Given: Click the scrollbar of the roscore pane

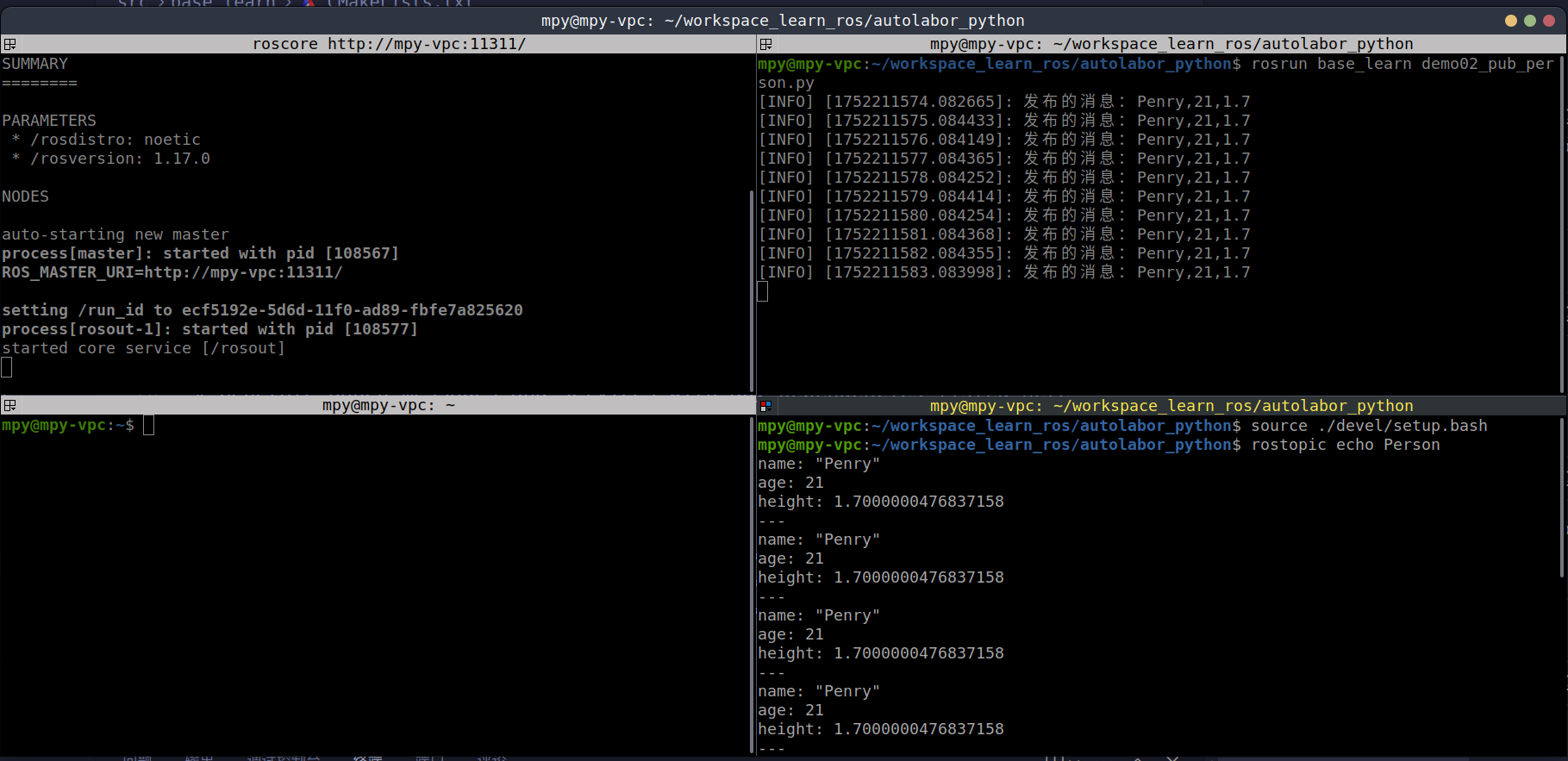Looking at the screenshot, I should tap(751, 284).
